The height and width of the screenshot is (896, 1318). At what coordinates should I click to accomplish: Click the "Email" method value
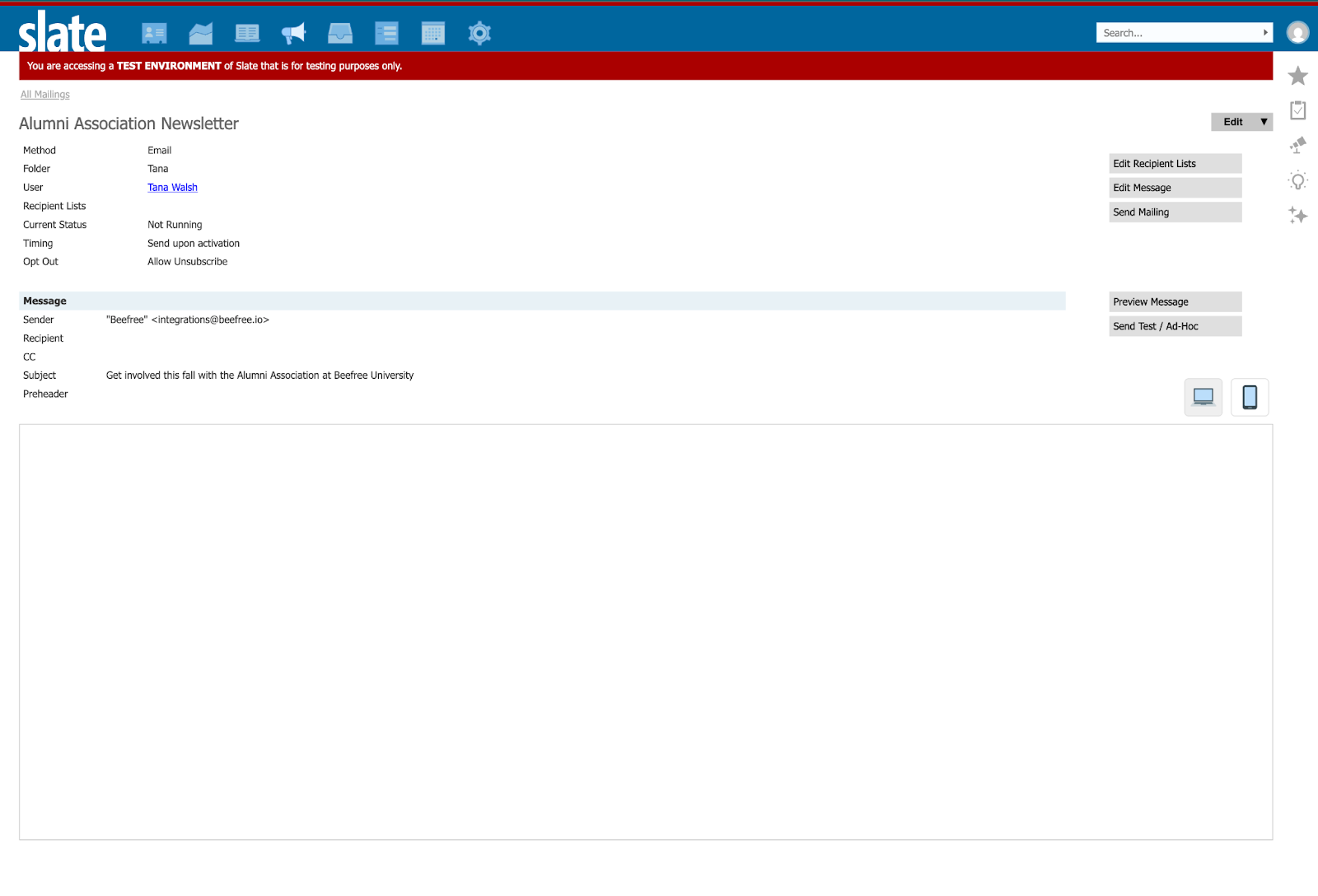pyautogui.click(x=160, y=151)
